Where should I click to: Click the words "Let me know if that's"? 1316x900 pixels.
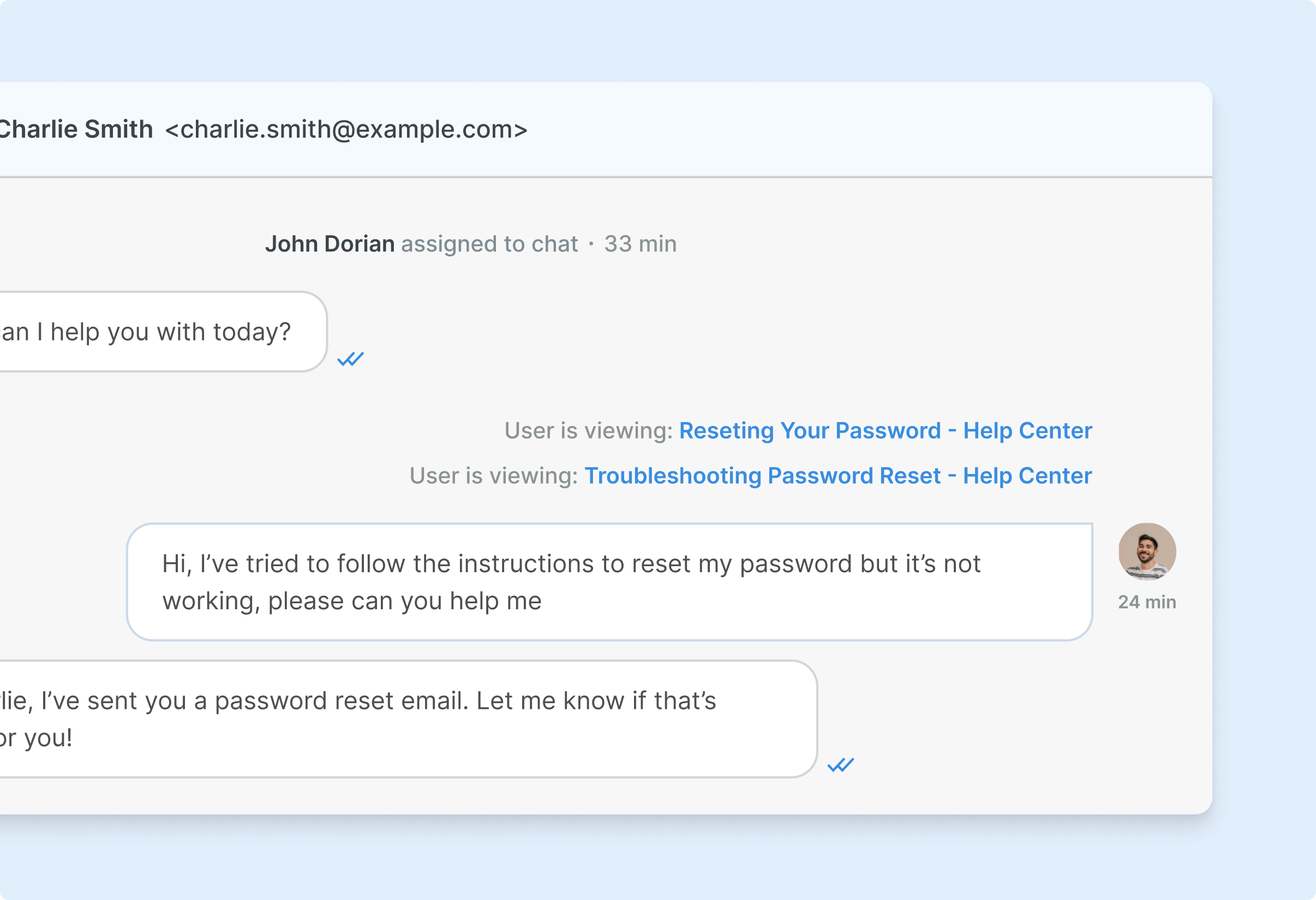[x=596, y=701]
